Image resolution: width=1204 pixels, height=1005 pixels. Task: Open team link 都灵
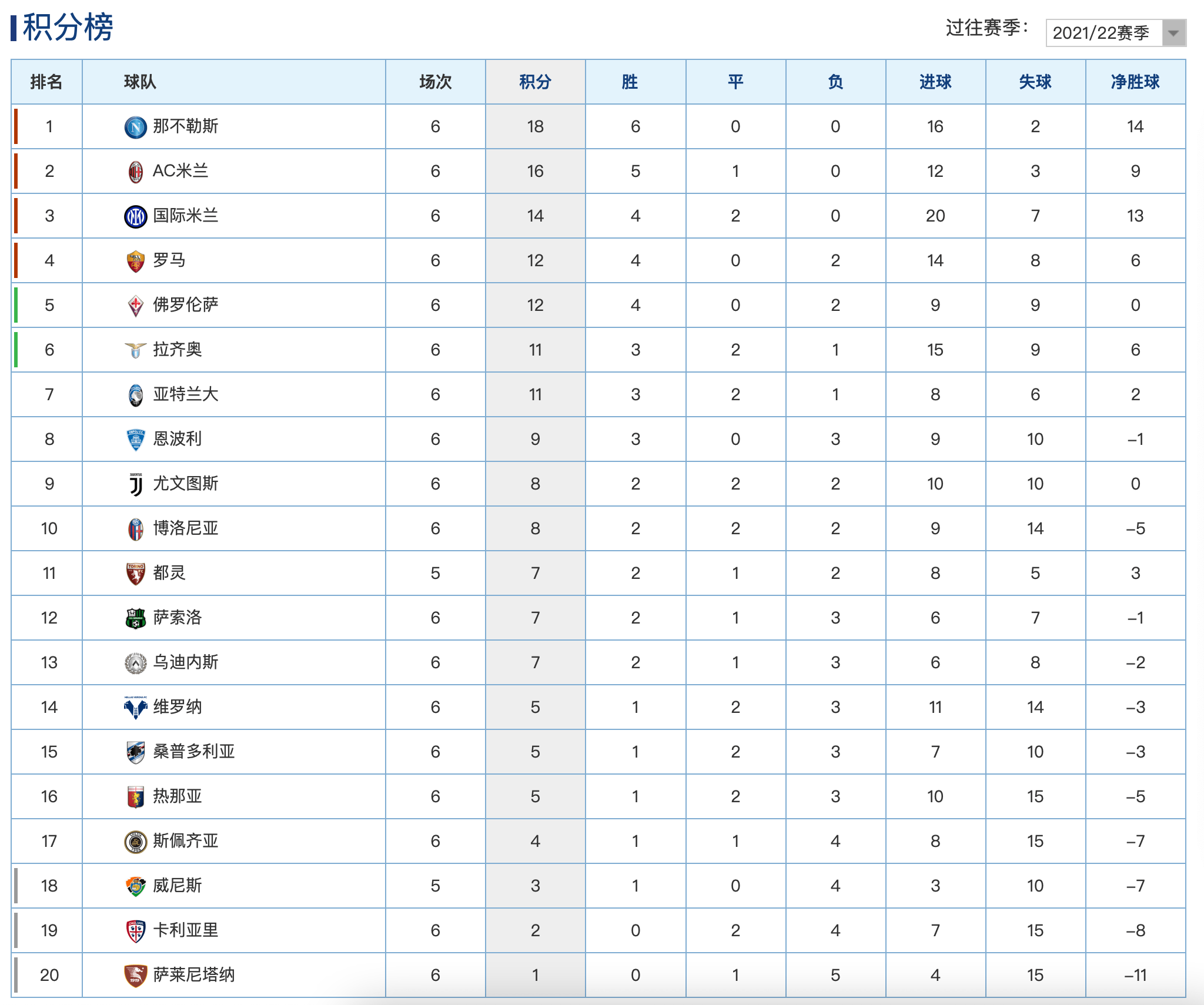tap(169, 573)
